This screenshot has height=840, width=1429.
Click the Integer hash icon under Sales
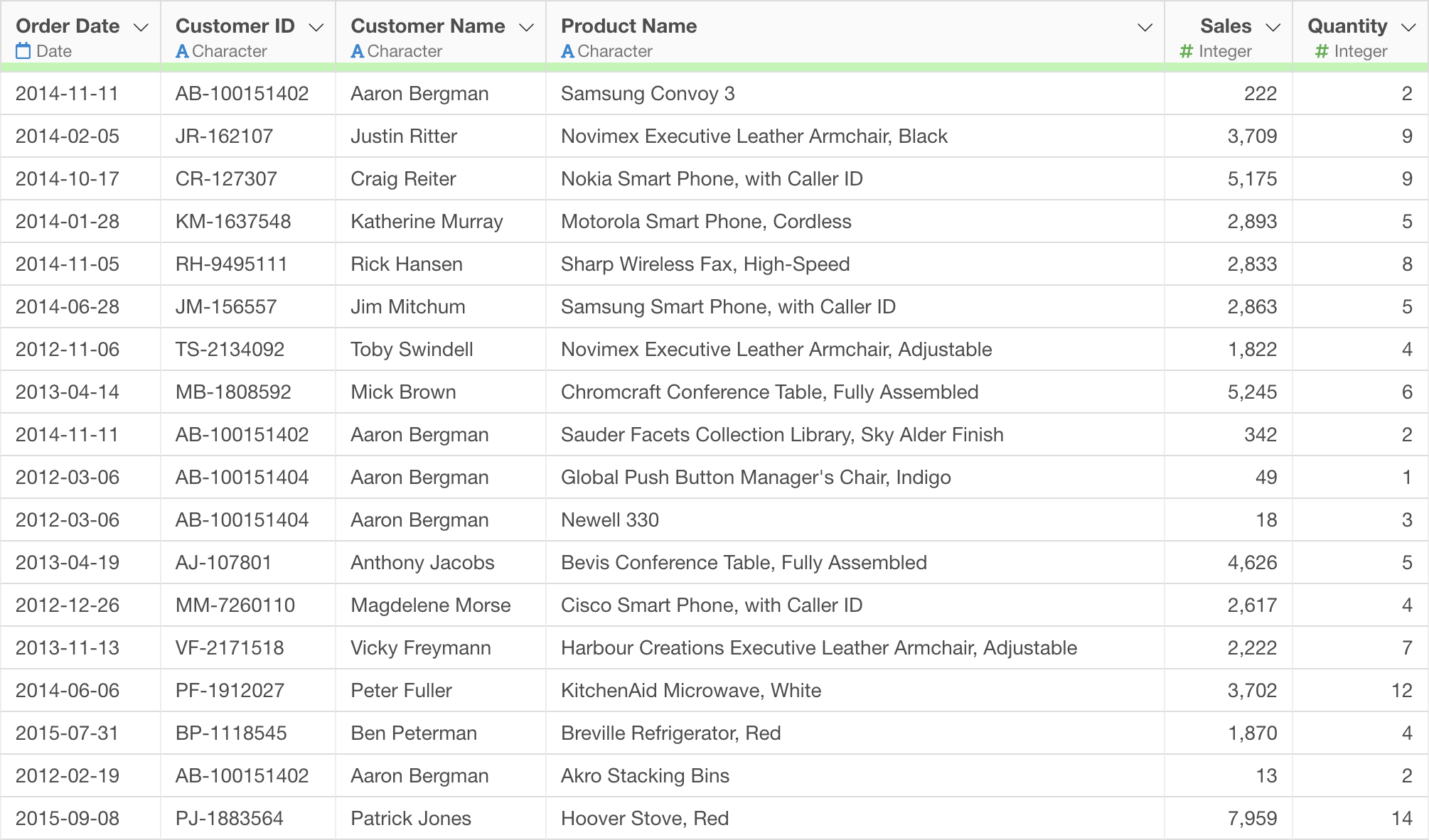point(1186,51)
